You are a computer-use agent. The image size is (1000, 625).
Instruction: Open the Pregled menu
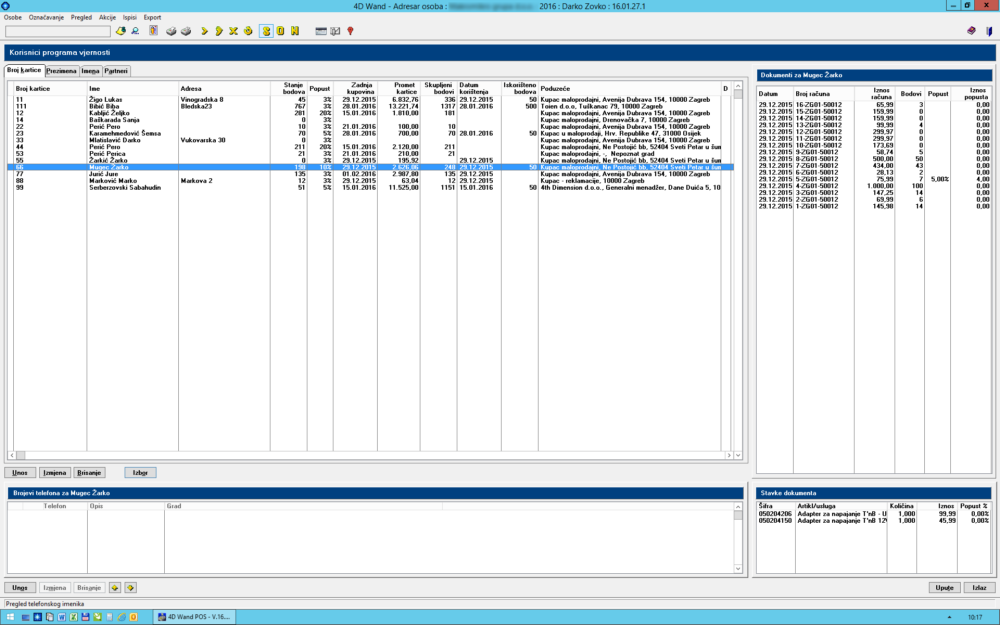point(81,17)
